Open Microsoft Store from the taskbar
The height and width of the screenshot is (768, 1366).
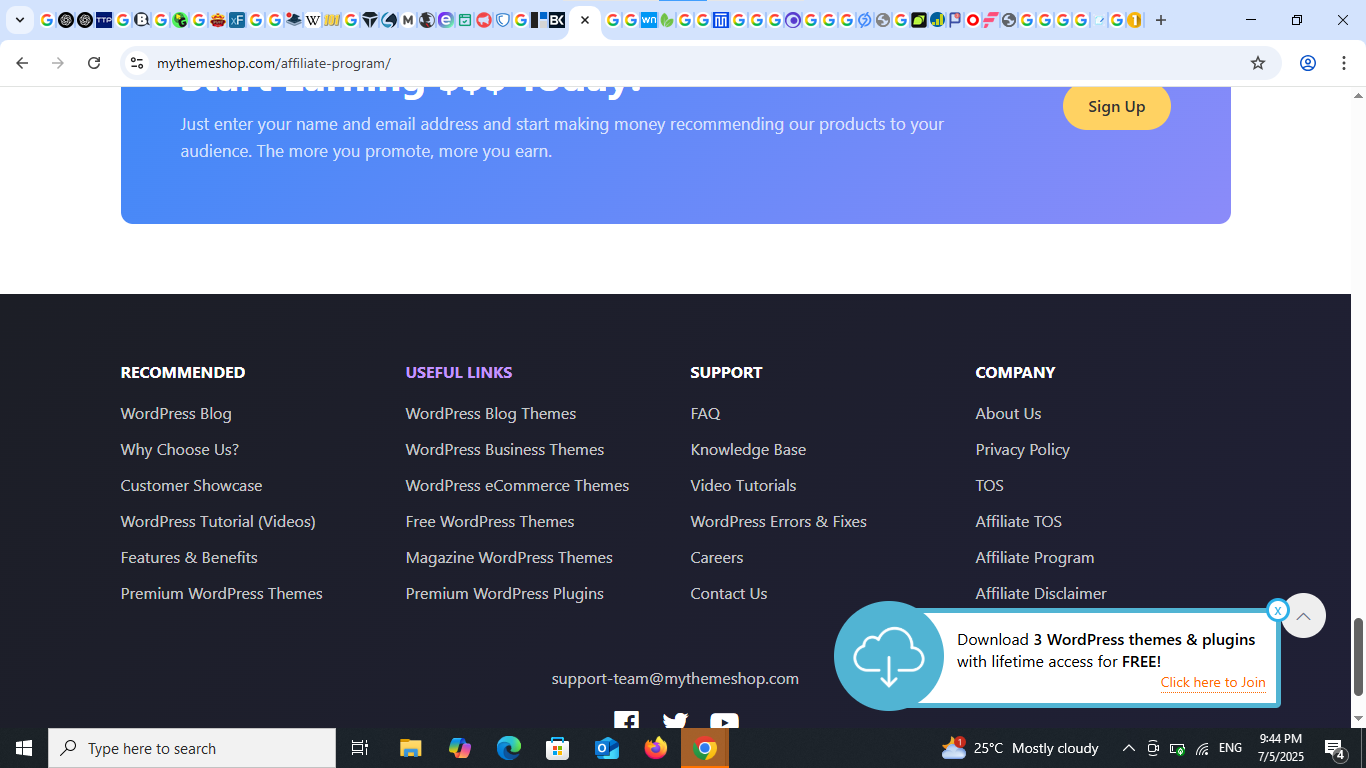pos(558,748)
